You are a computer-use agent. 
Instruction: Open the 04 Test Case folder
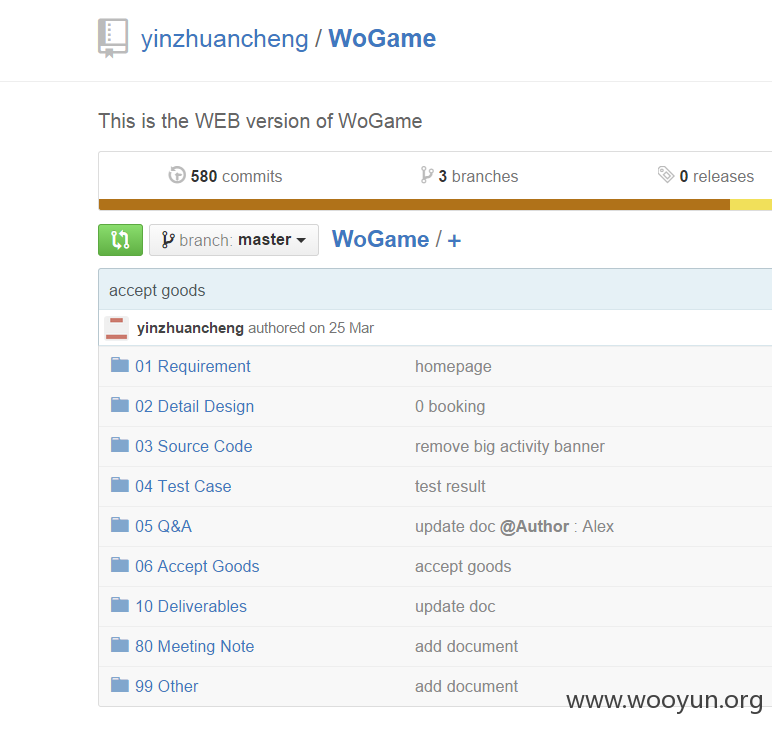click(183, 486)
